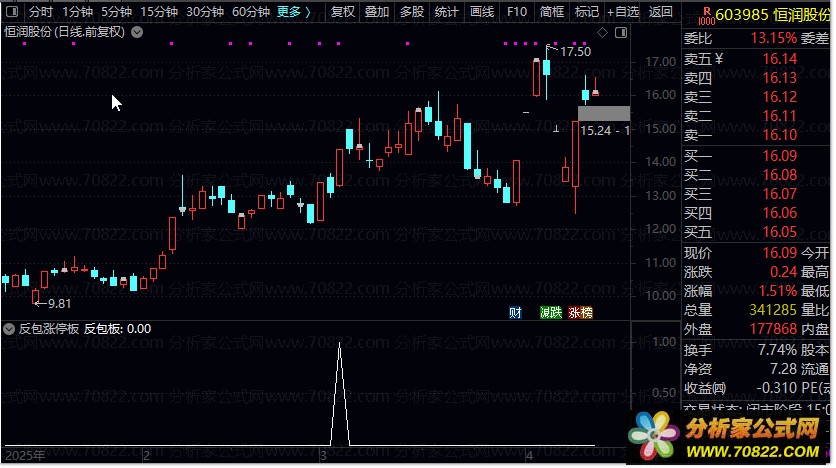836x468 pixels.
Task: Click the 返回 back button
Action: [660, 11]
